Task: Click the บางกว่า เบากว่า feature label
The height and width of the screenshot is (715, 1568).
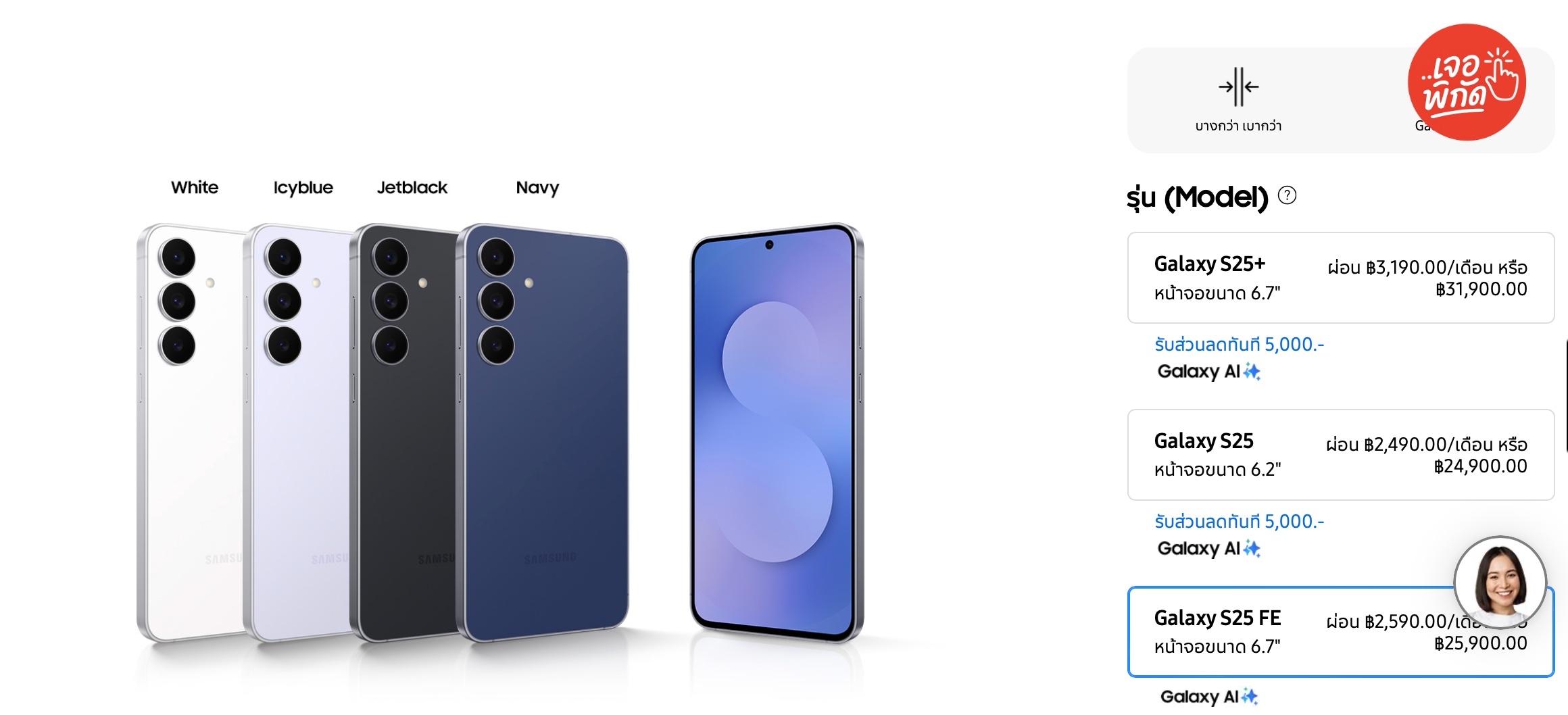Action: [1238, 126]
